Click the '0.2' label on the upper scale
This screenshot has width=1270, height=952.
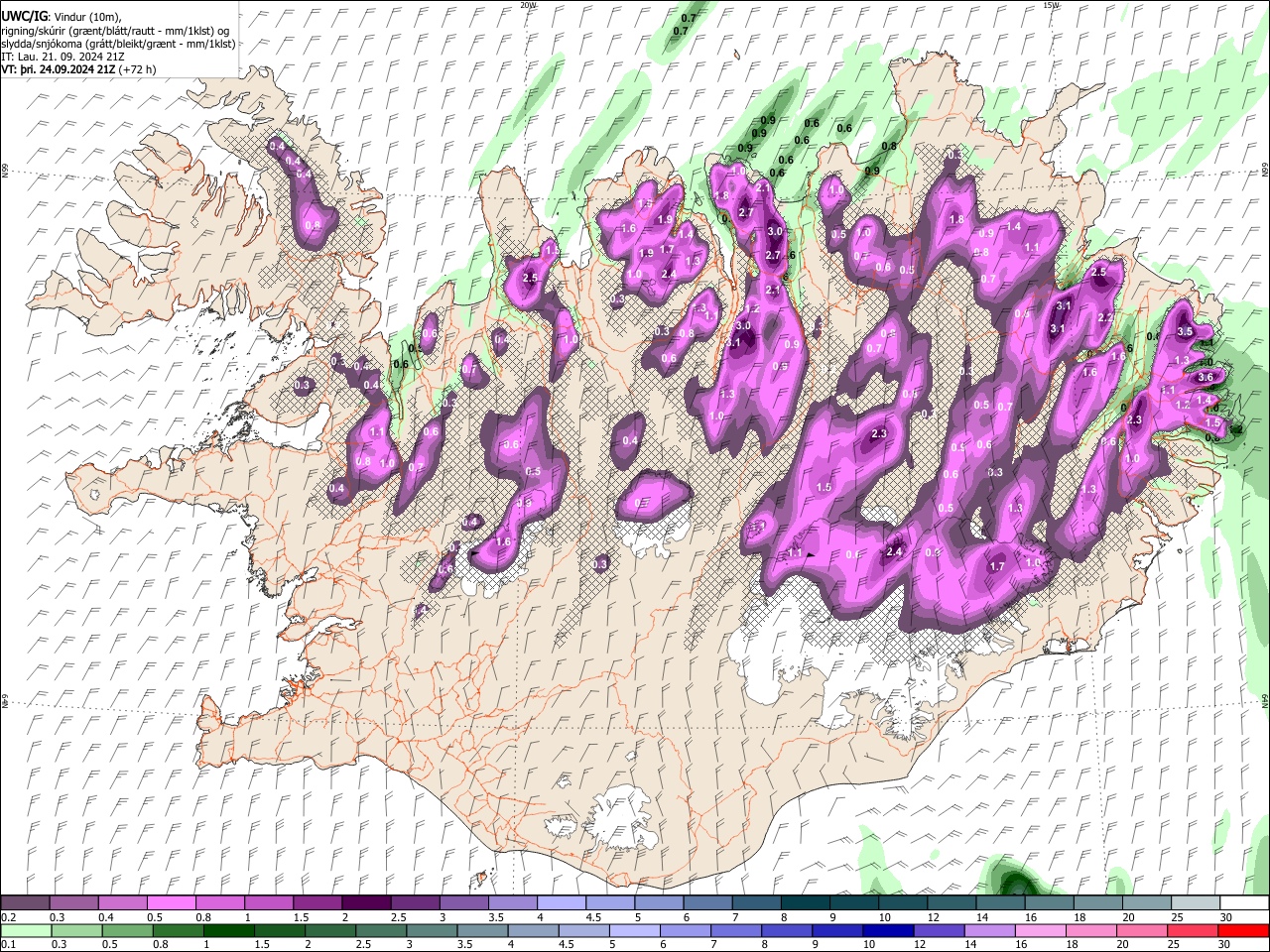point(8,917)
